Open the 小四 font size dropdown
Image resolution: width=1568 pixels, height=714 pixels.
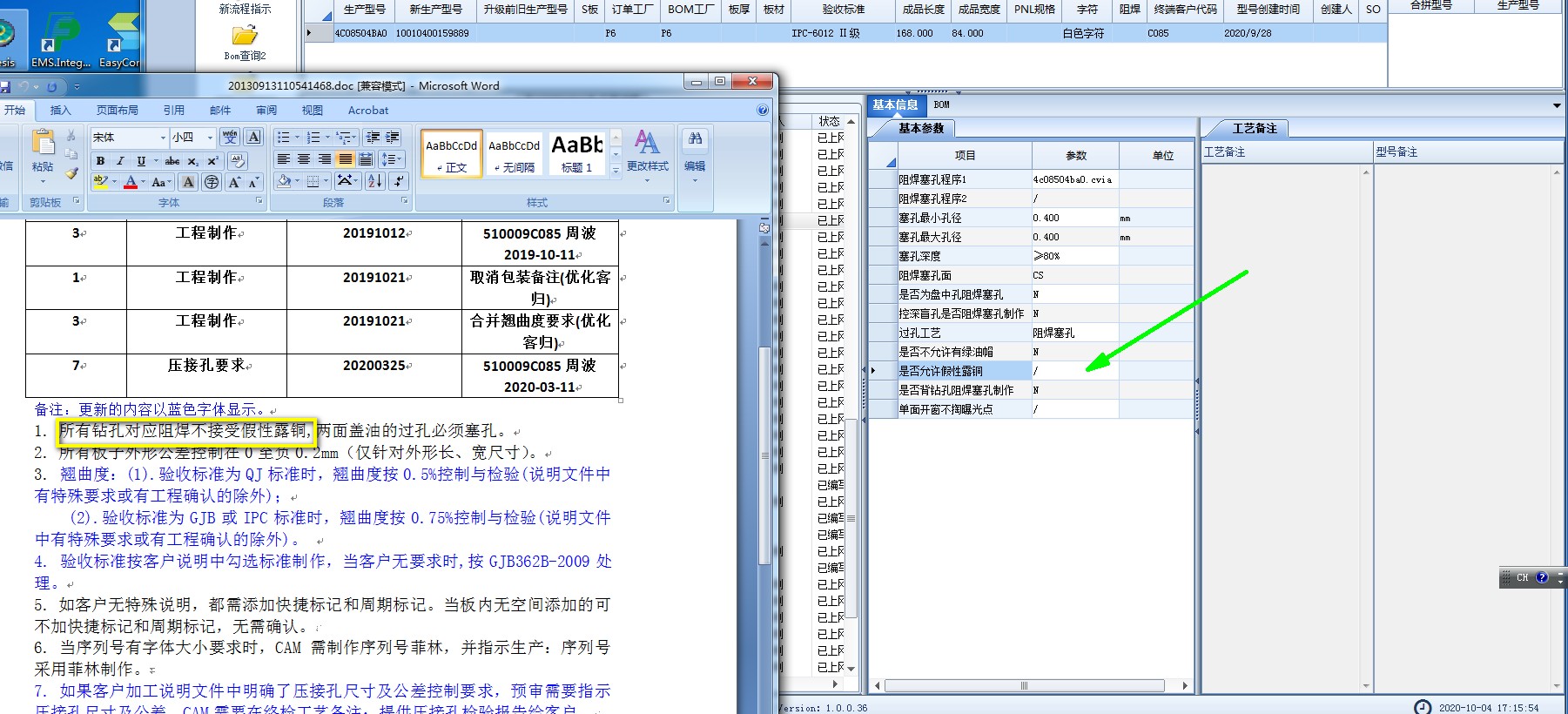click(210, 138)
